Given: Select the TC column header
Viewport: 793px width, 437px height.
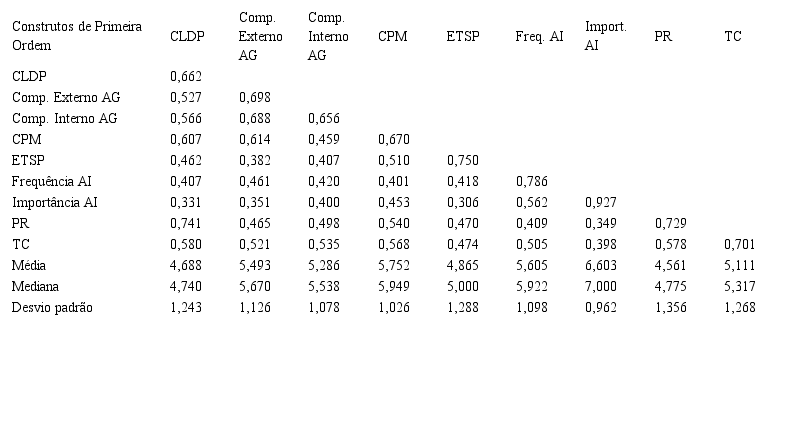Looking at the screenshot, I should pos(733,37).
